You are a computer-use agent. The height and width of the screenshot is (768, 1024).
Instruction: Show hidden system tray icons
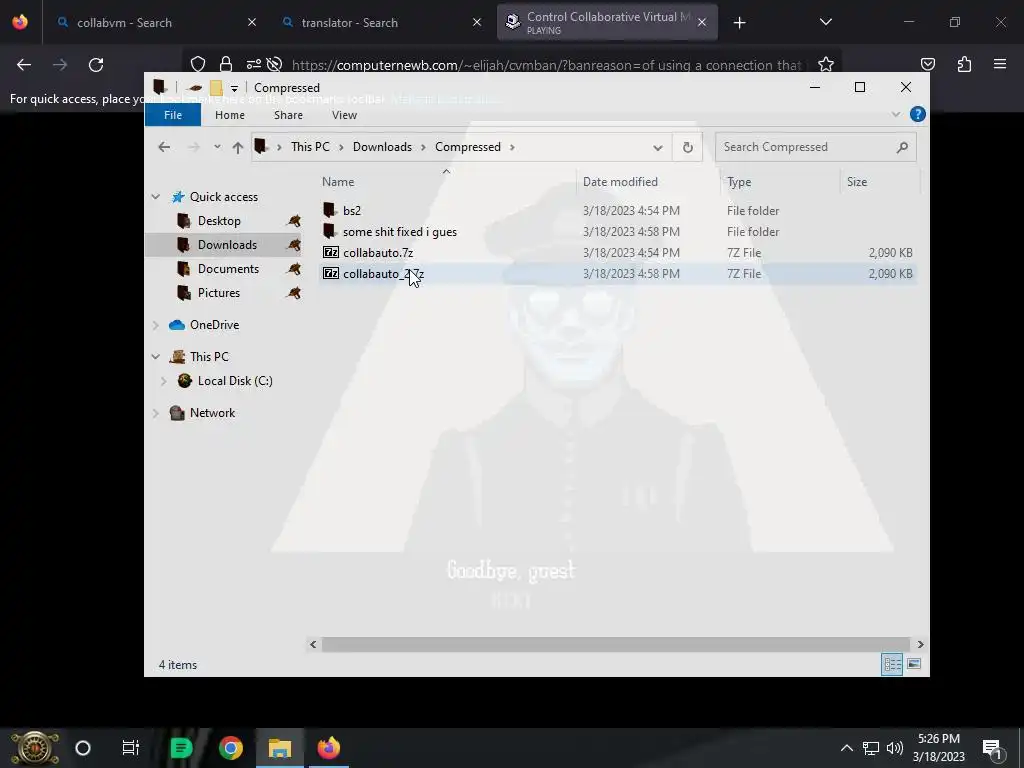tap(846, 748)
